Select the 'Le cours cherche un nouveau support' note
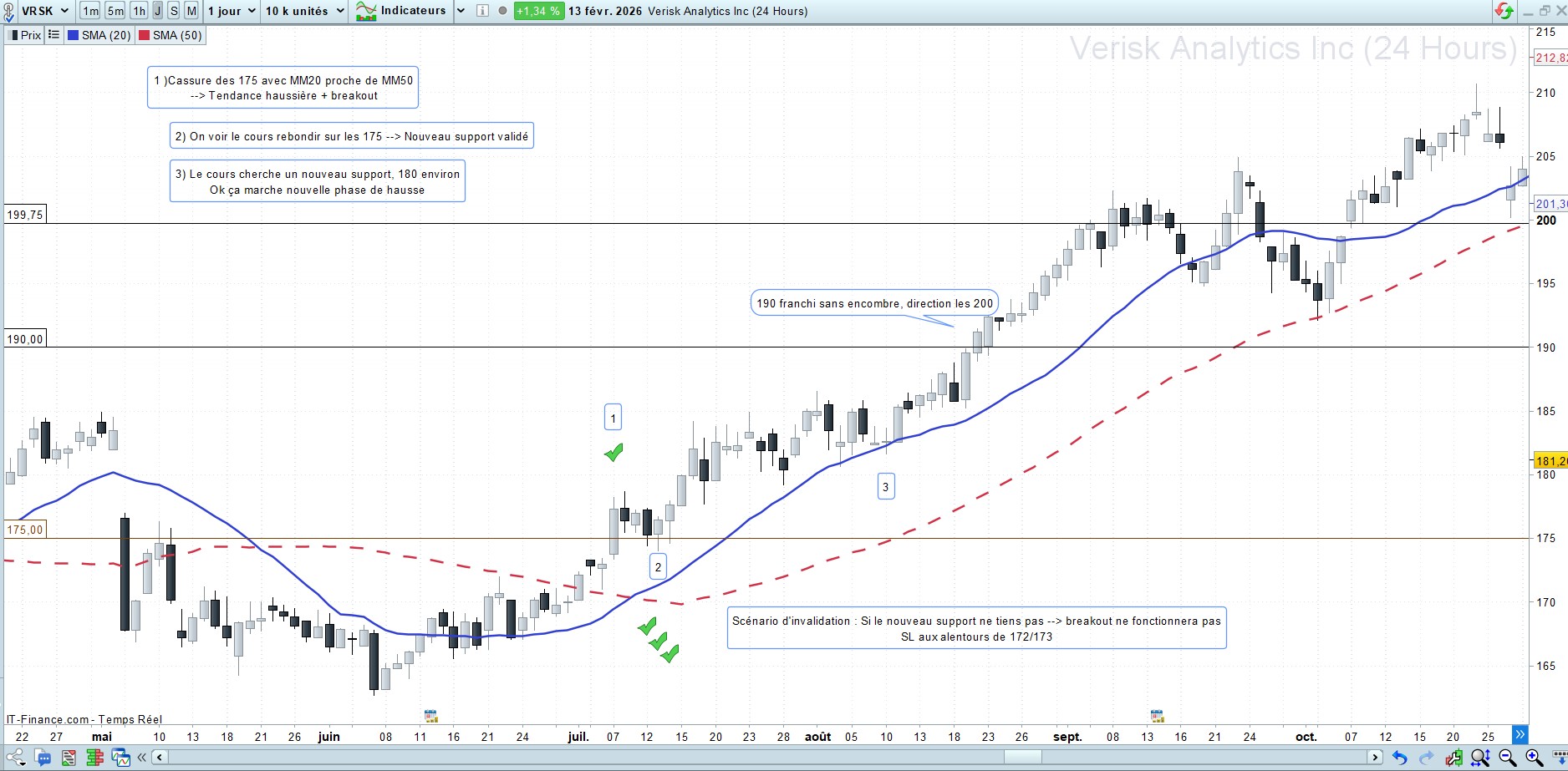Screen dimensions: 1568x771 click(318, 181)
